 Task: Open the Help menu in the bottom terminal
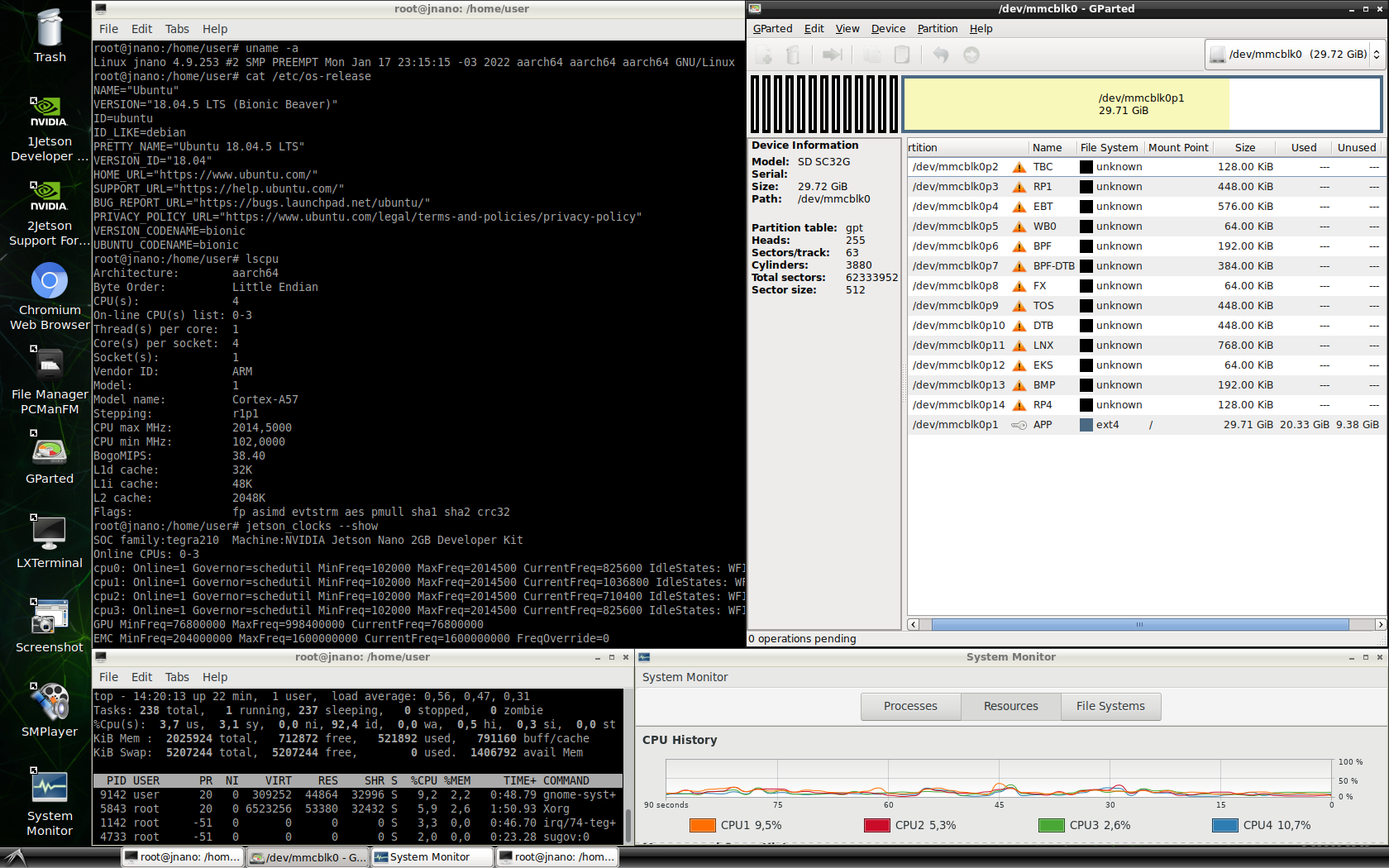pos(215,677)
